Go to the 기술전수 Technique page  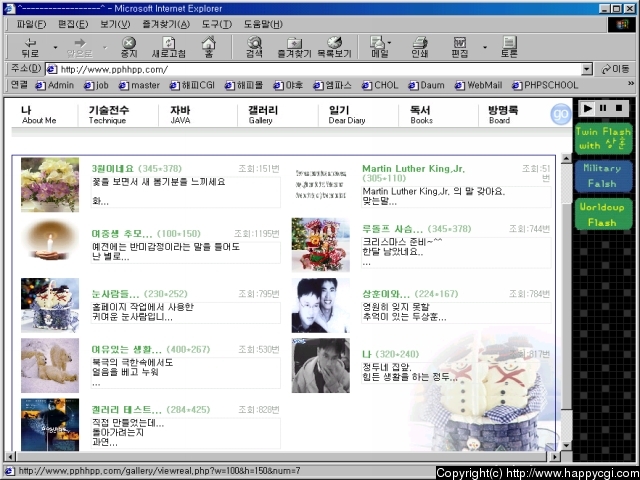109,115
